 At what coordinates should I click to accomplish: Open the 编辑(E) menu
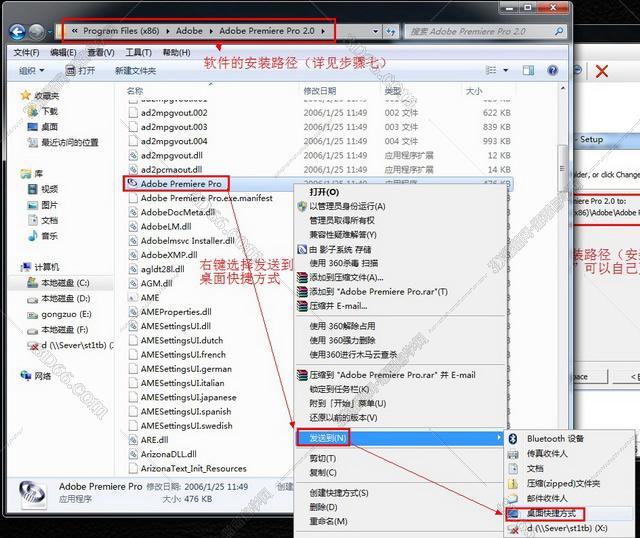coord(63,53)
